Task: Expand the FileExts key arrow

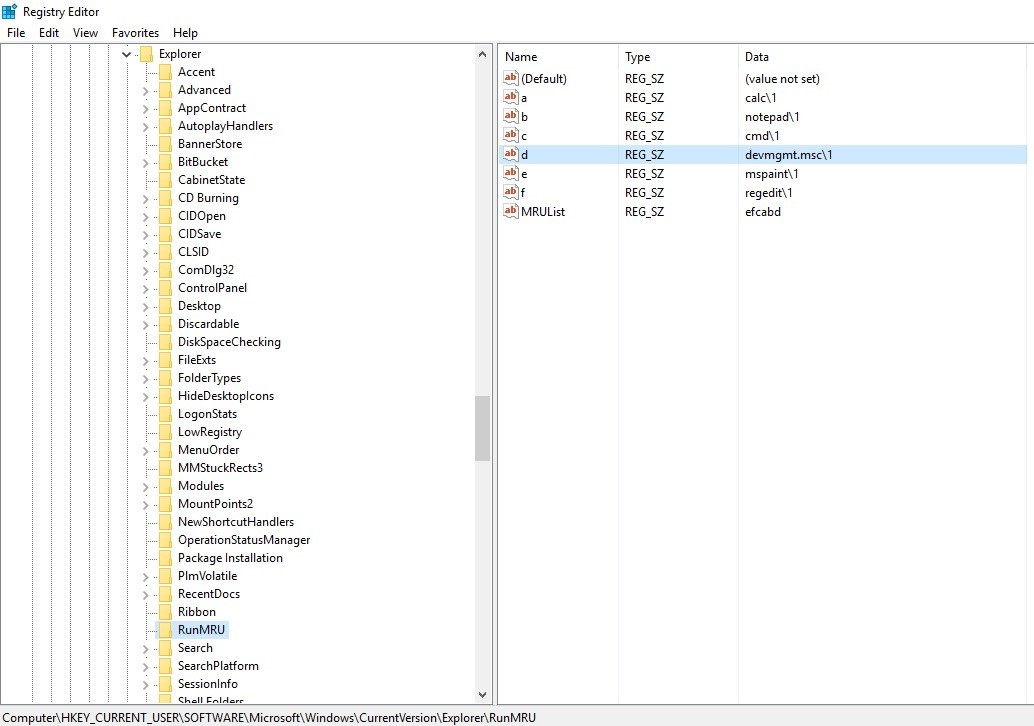Action: coord(146,360)
